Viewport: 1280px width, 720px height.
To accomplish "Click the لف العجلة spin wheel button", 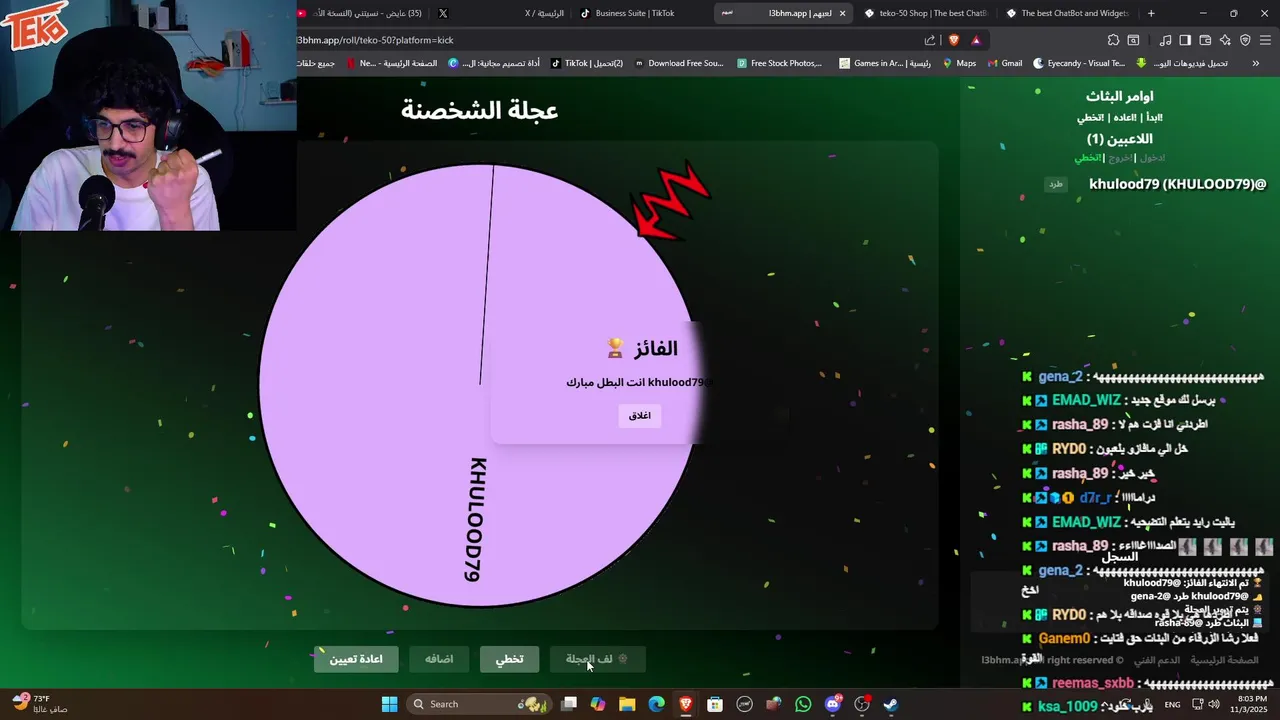I will pyautogui.click(x=597, y=659).
